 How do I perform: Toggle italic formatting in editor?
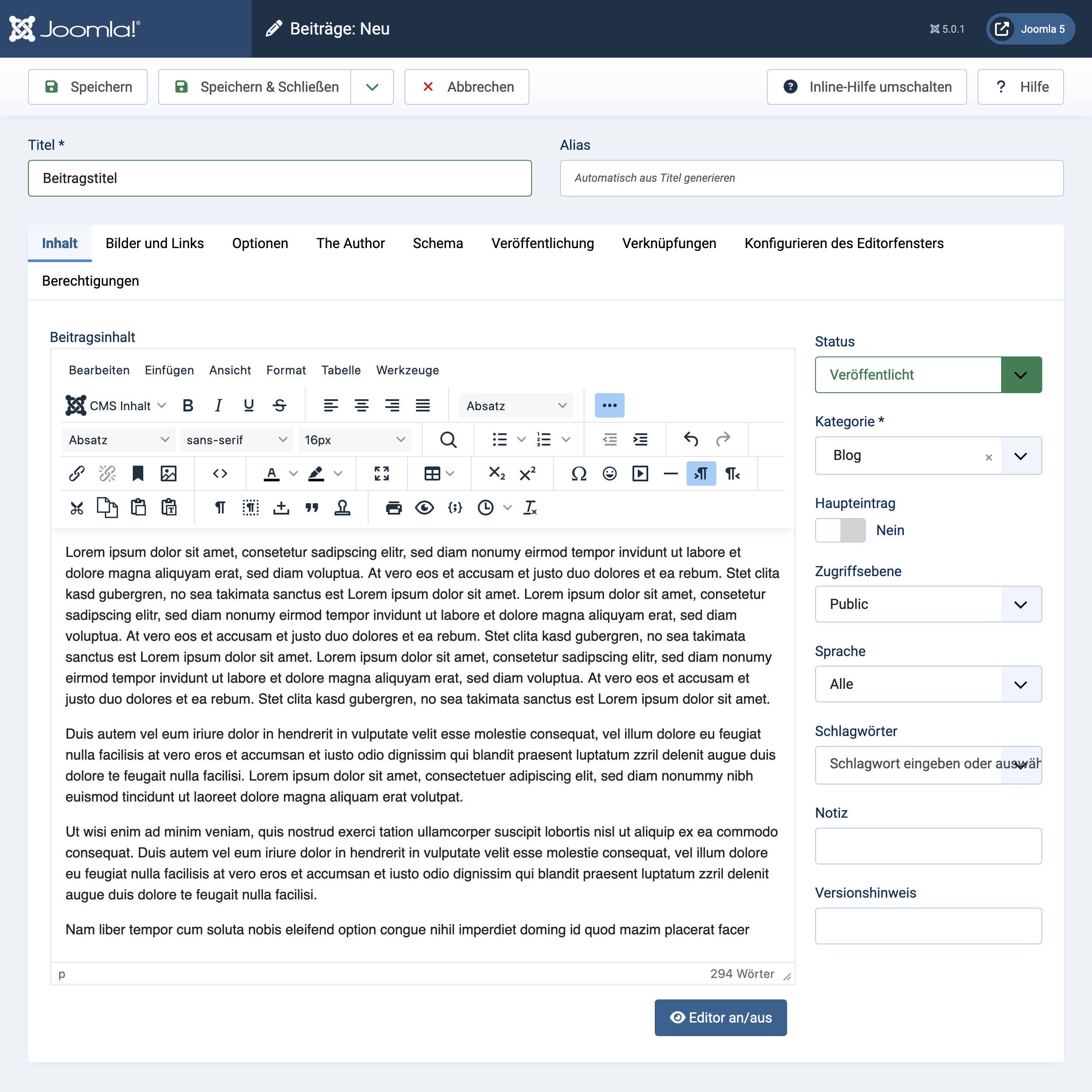click(218, 405)
